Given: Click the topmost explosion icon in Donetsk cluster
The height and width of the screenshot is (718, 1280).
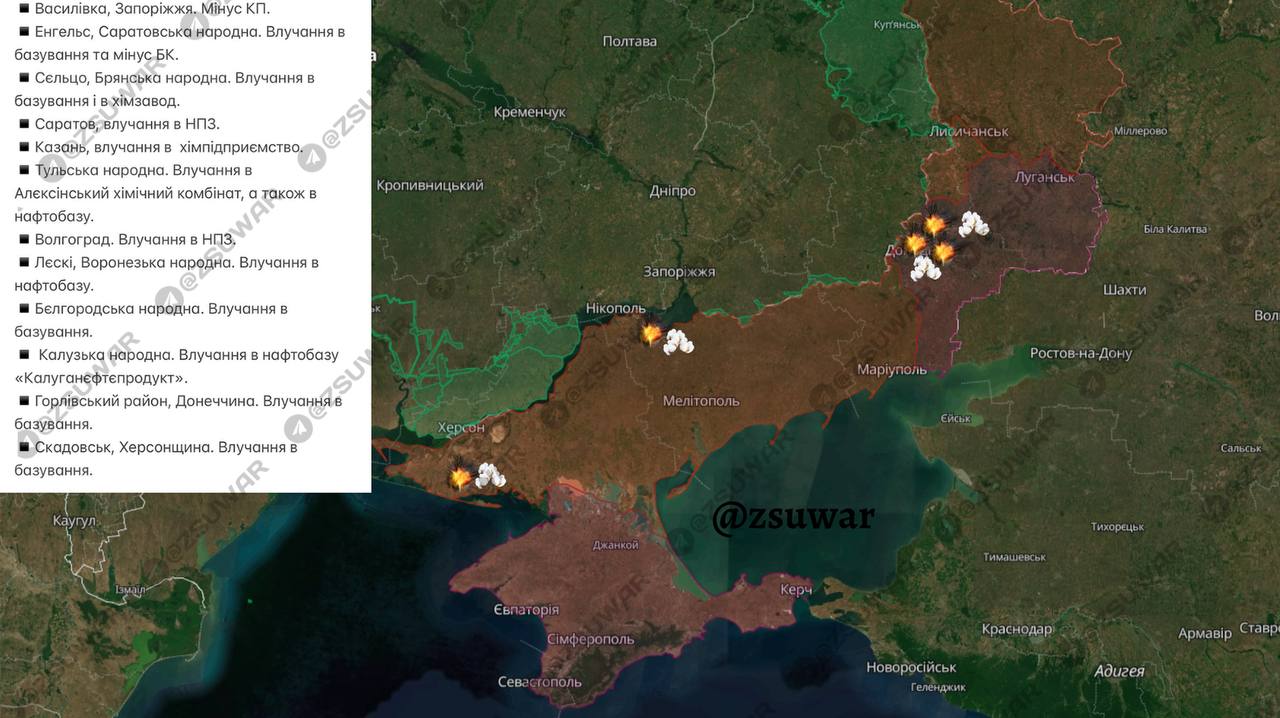Looking at the screenshot, I should point(935,225).
